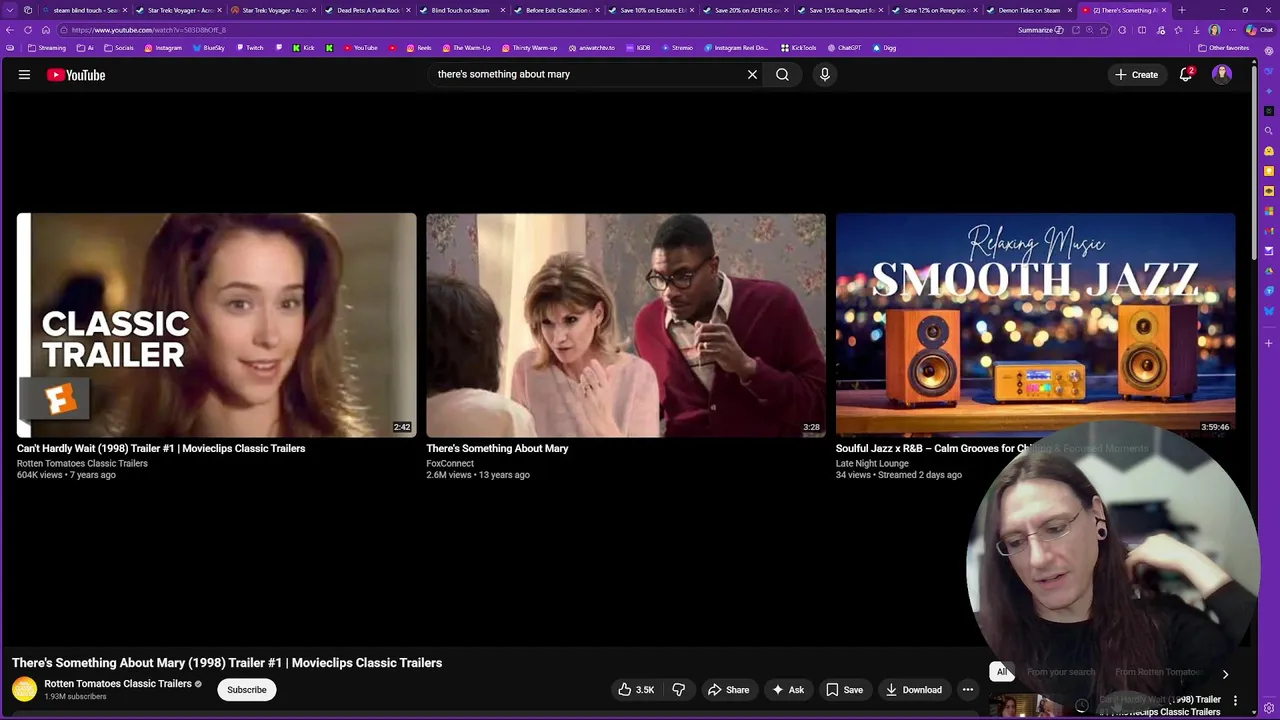The width and height of the screenshot is (1280, 720).
Task: Open Stremio bookmark
Action: click(x=677, y=48)
